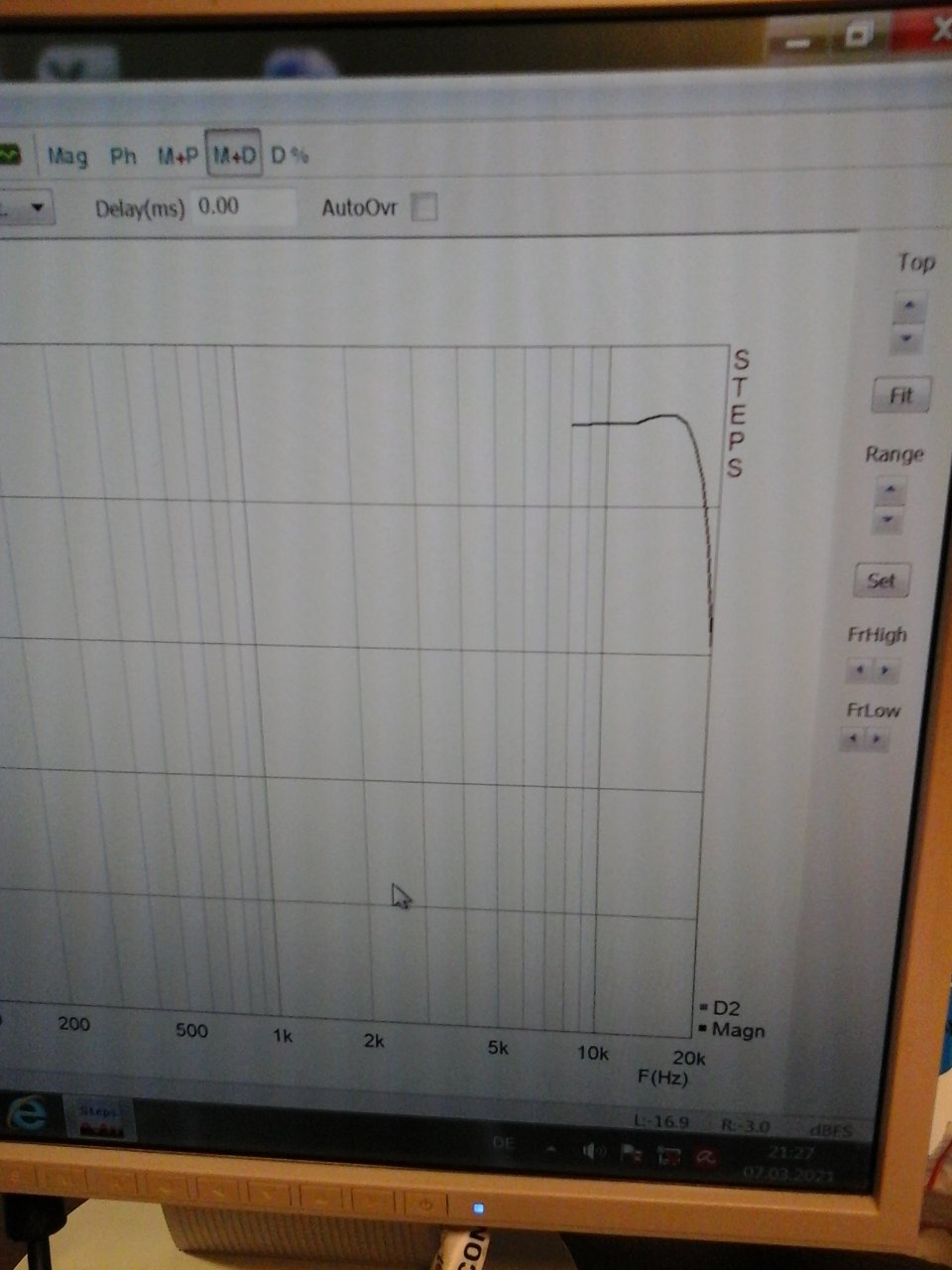Click the green waveform icon in the toolbar
The width and height of the screenshot is (952, 1270).
pos(9,156)
